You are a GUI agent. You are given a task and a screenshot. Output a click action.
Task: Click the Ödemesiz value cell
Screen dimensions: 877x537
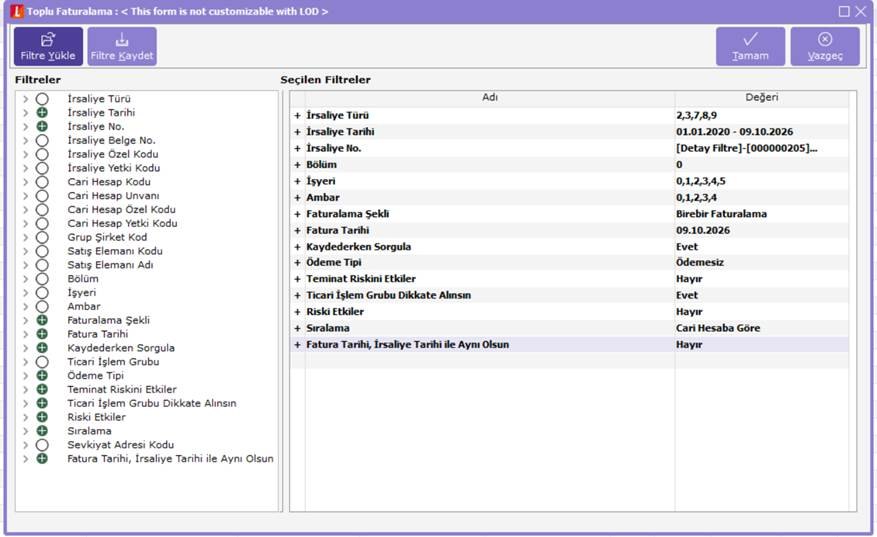point(761,263)
